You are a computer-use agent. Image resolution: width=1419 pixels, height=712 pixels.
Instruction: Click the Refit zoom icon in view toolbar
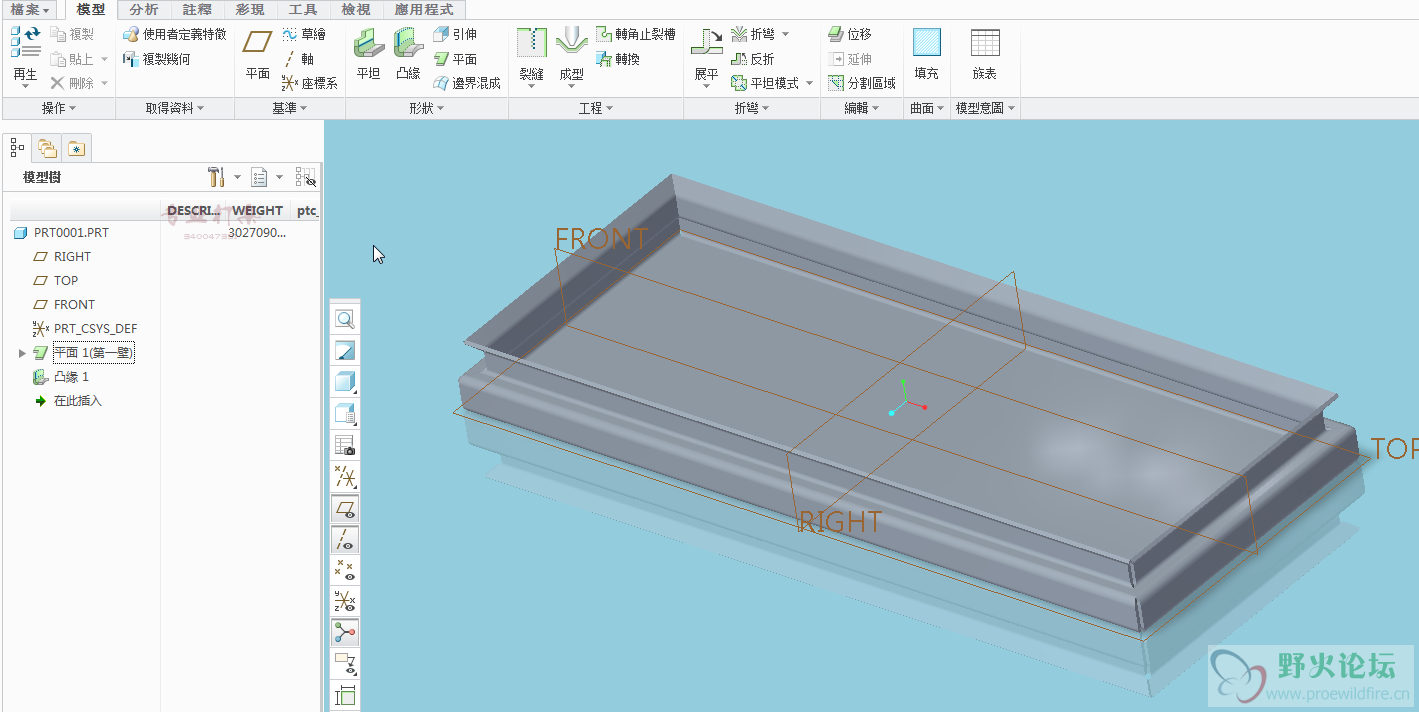pyautogui.click(x=345, y=320)
